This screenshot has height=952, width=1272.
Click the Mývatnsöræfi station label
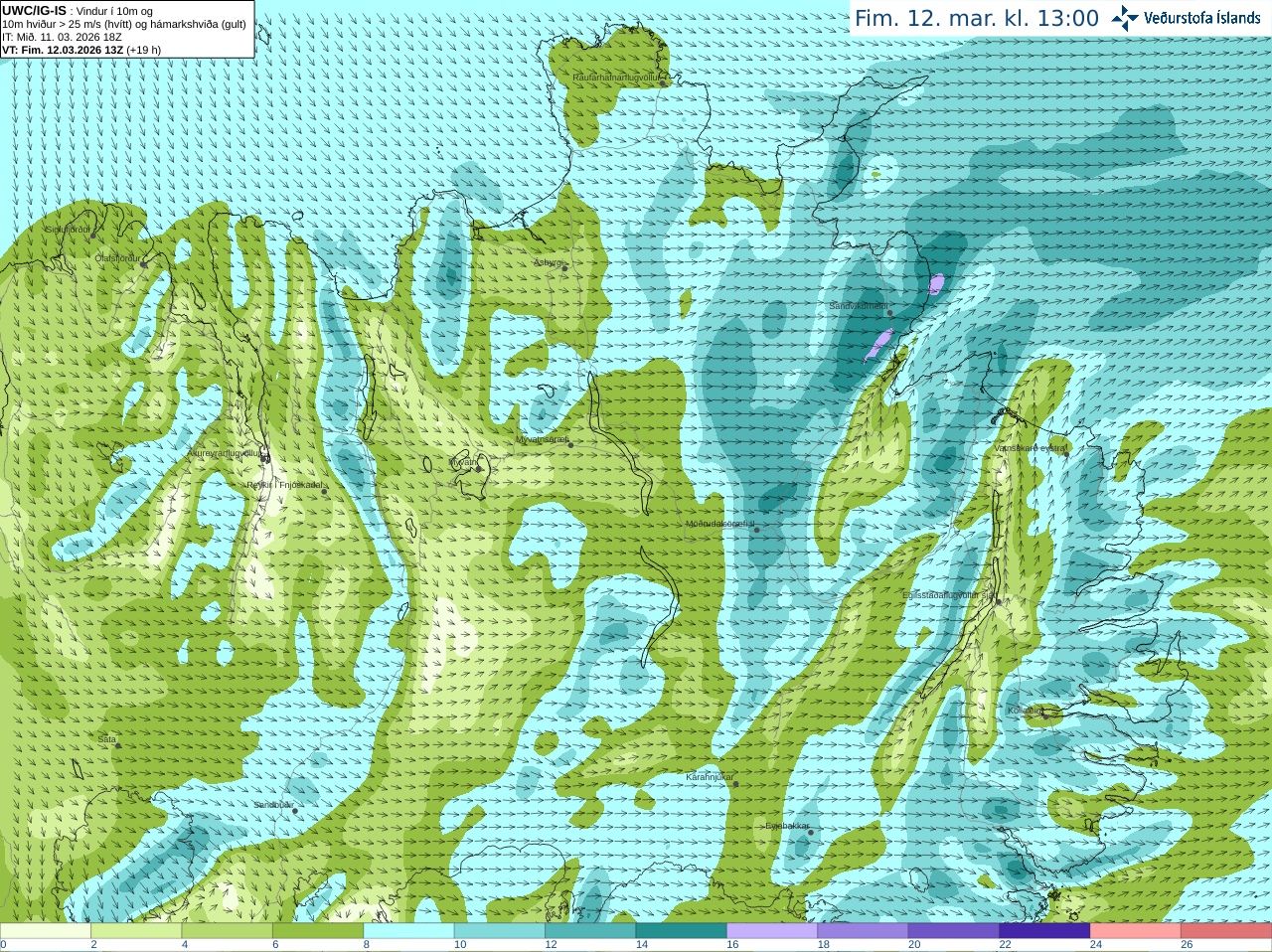point(542,438)
